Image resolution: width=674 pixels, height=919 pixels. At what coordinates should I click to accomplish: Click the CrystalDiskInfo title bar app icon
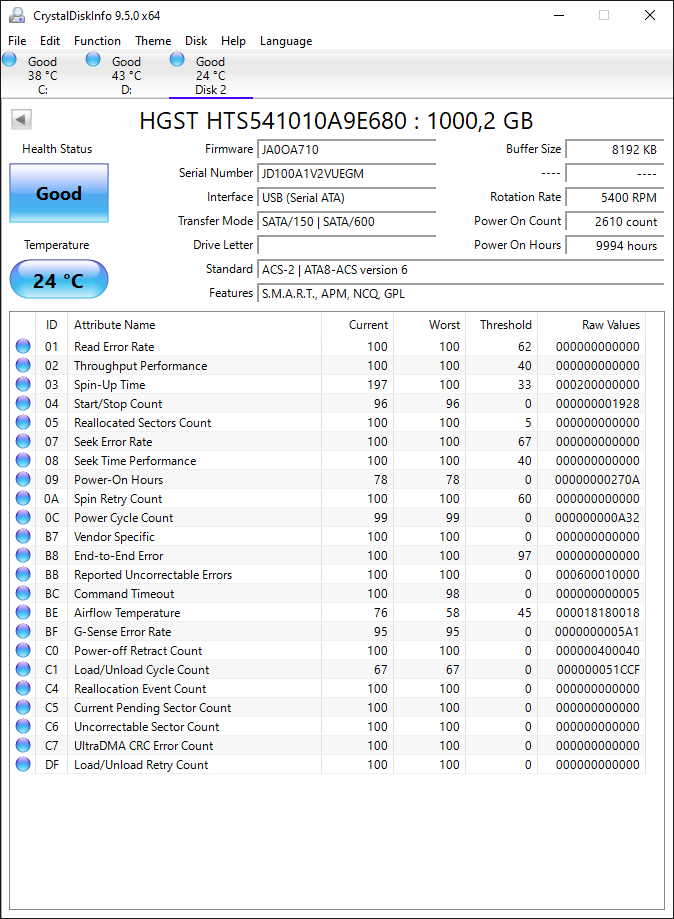point(17,15)
